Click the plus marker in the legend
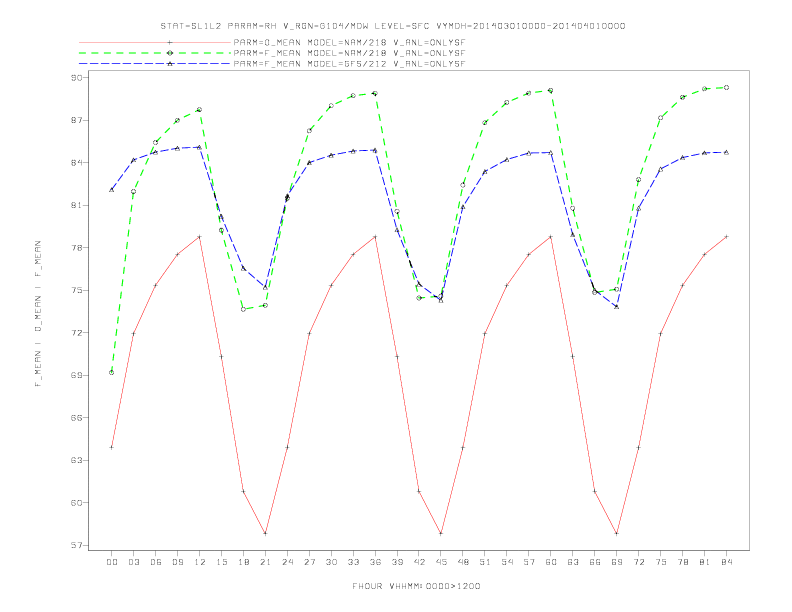The width and height of the screenshot is (792, 612). click(x=170, y=42)
